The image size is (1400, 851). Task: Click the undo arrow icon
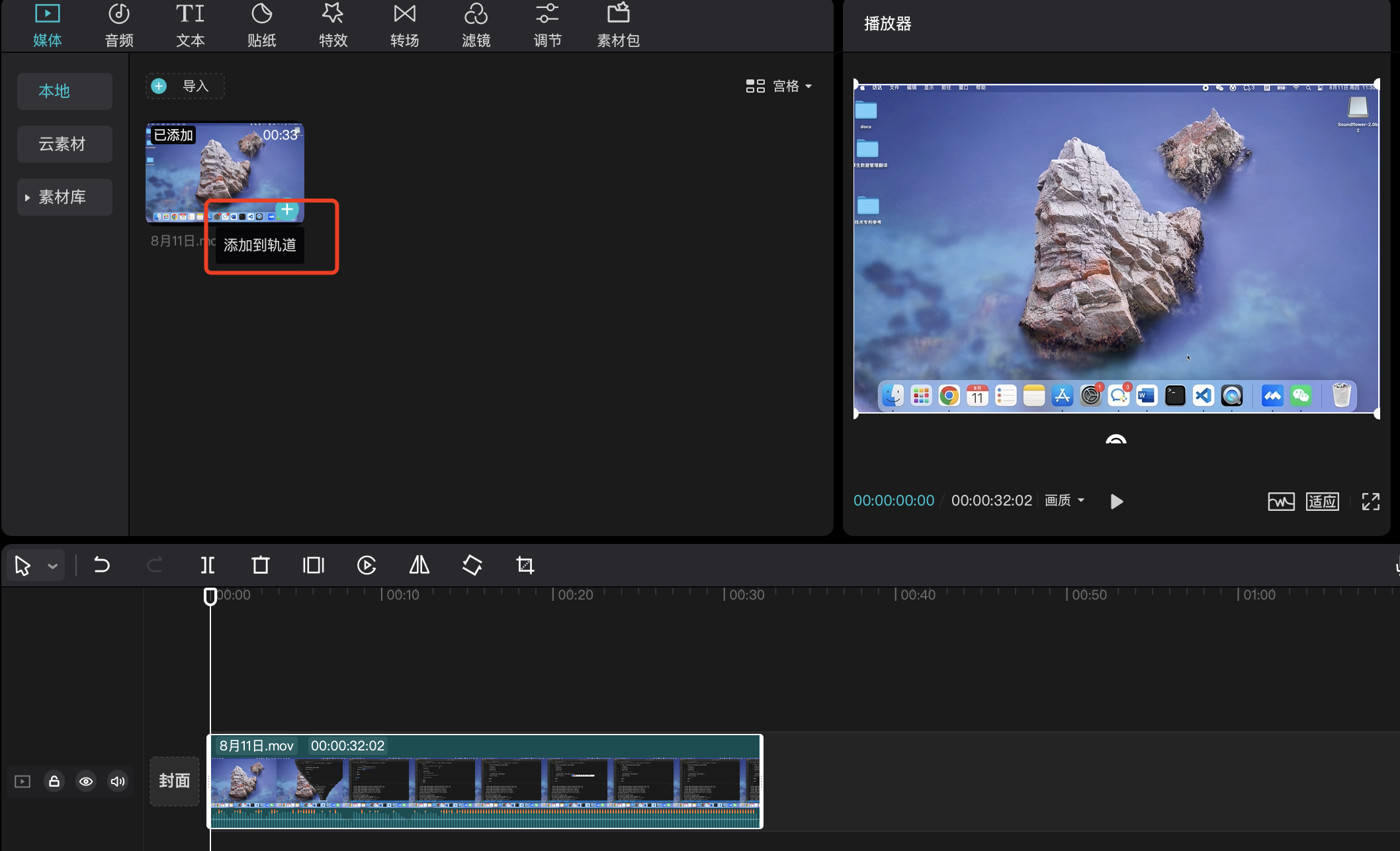pyautogui.click(x=102, y=565)
